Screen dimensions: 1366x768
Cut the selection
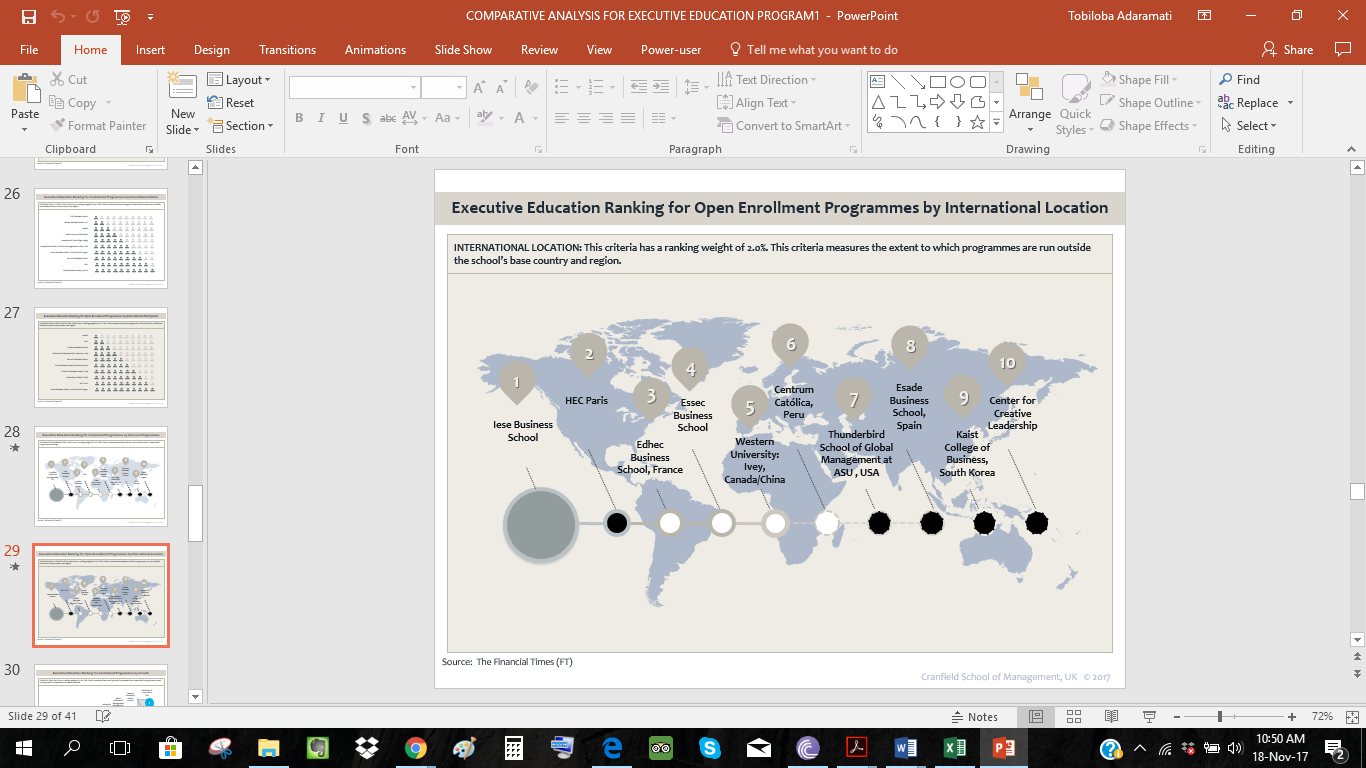click(68, 80)
